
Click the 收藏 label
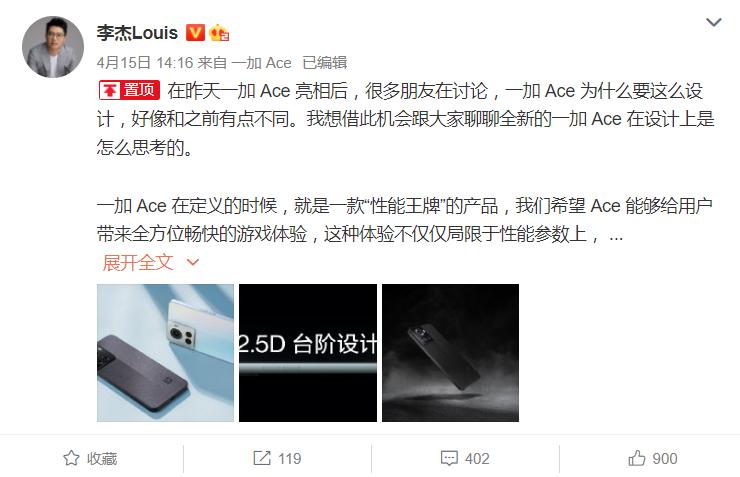coord(102,459)
